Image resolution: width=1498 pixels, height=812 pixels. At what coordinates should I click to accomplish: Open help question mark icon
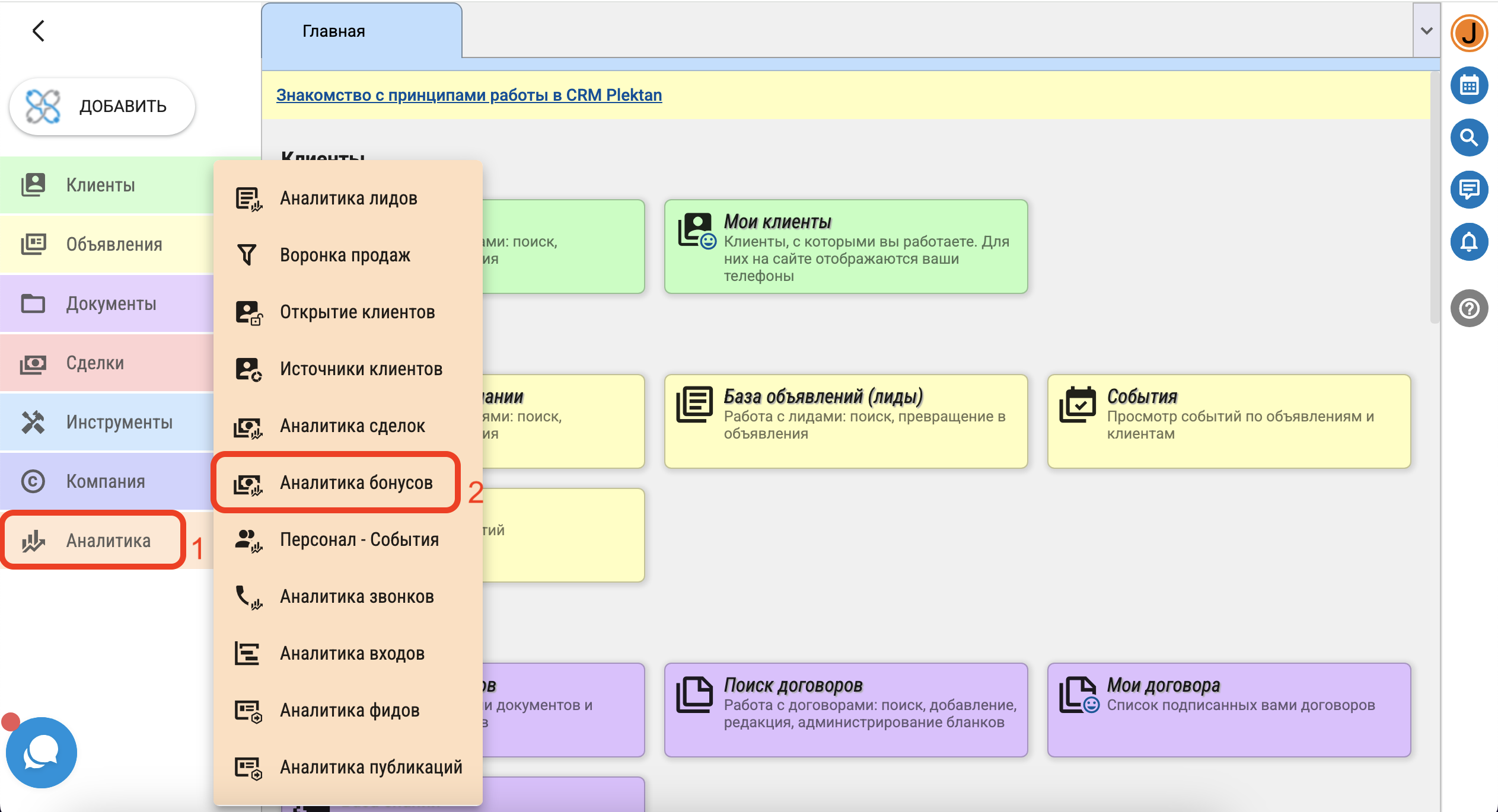[1469, 308]
